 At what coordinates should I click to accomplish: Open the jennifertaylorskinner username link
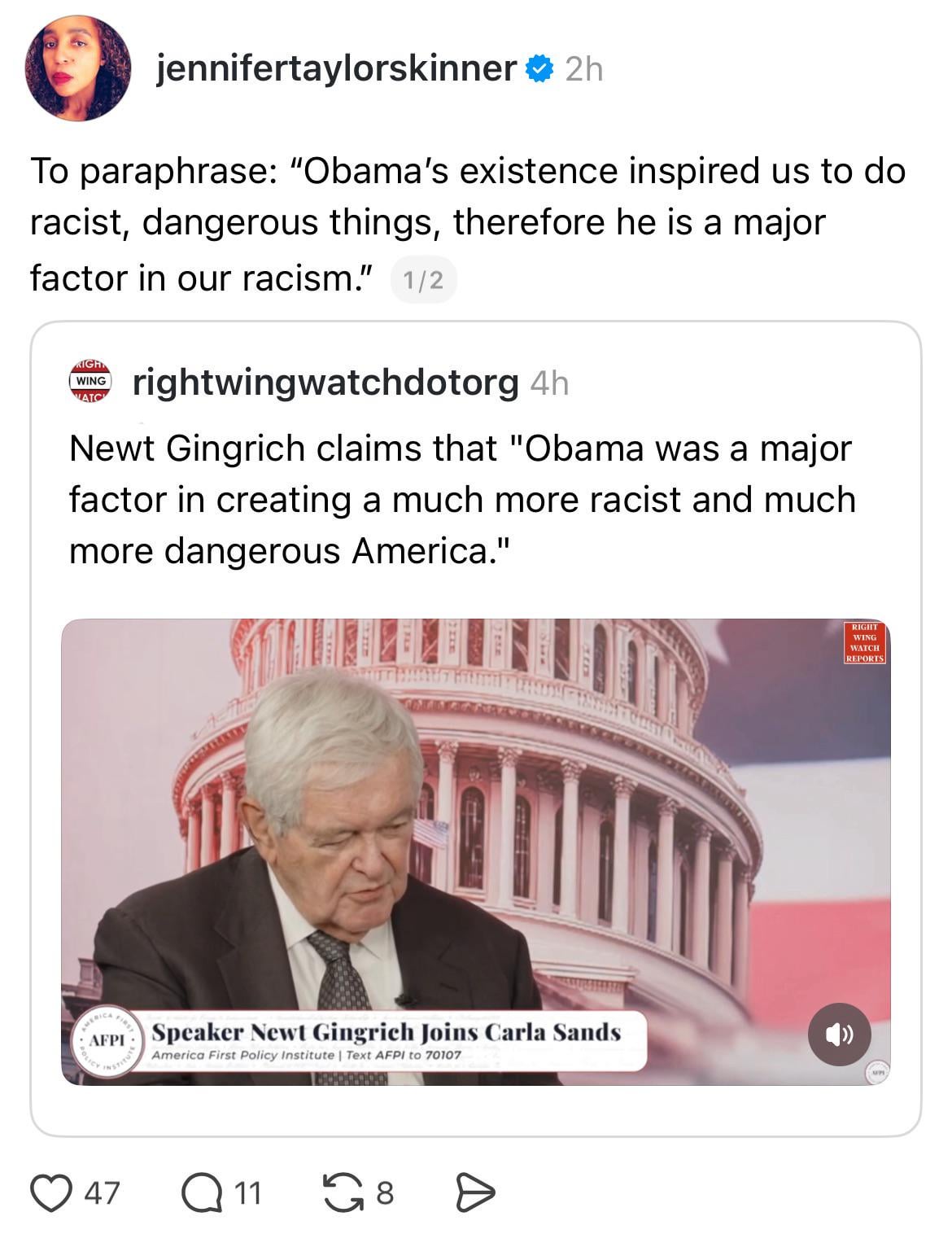pyautogui.click(x=336, y=68)
